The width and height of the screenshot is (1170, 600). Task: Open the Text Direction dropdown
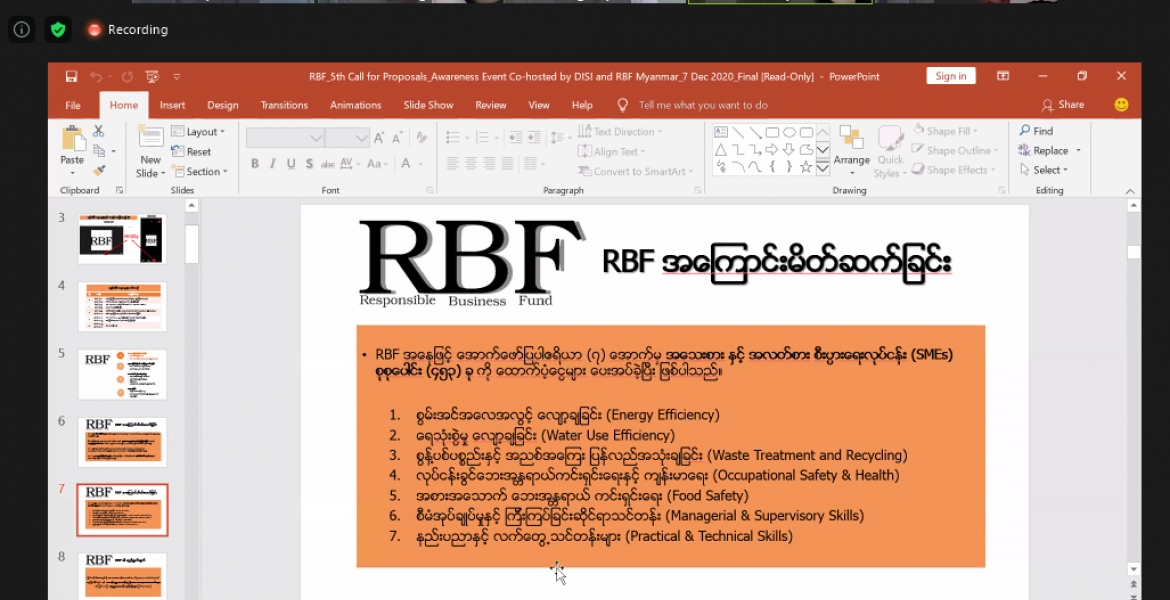[620, 132]
